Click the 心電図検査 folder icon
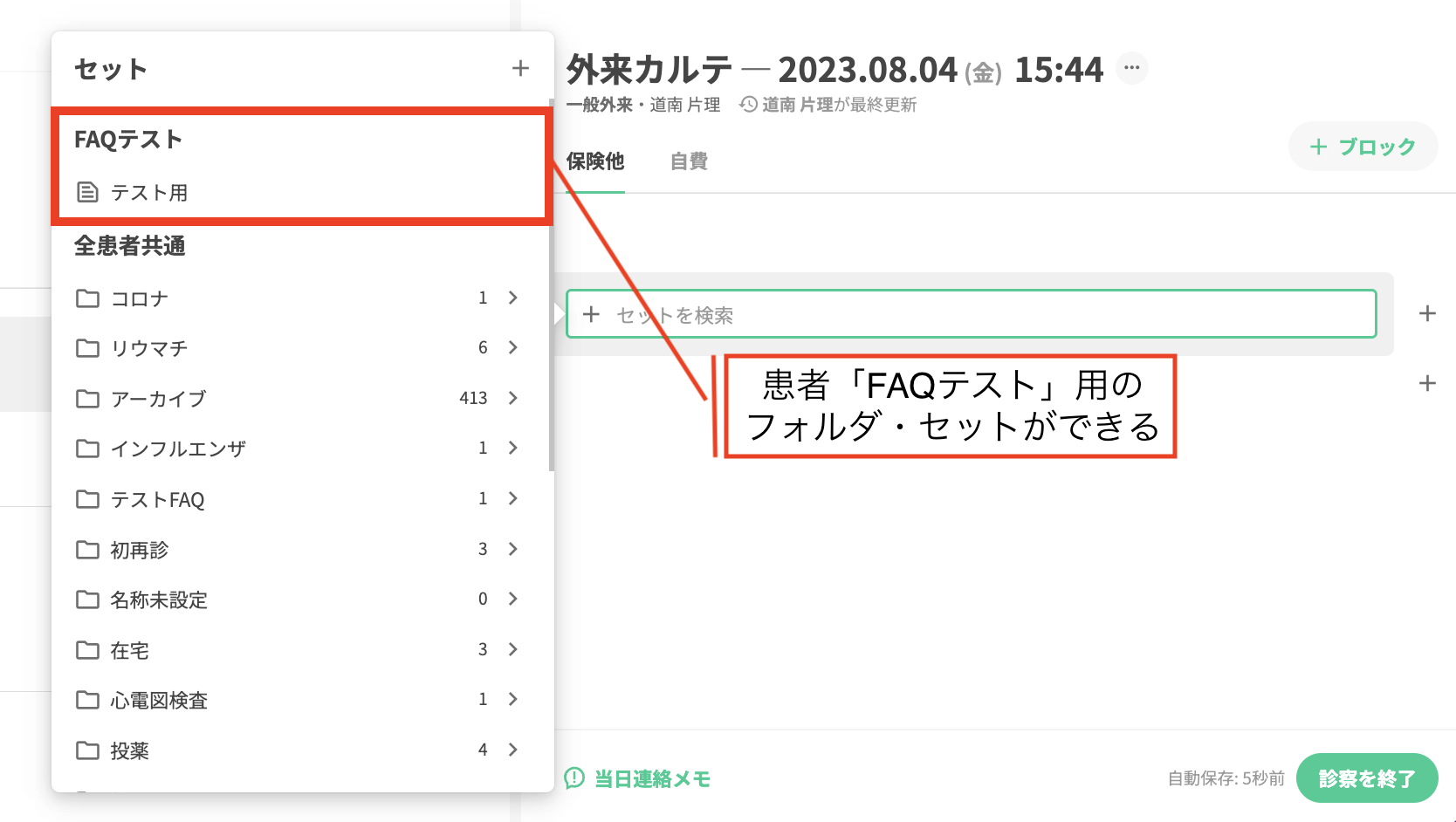Screen dimensions: 1456x822 [87, 700]
